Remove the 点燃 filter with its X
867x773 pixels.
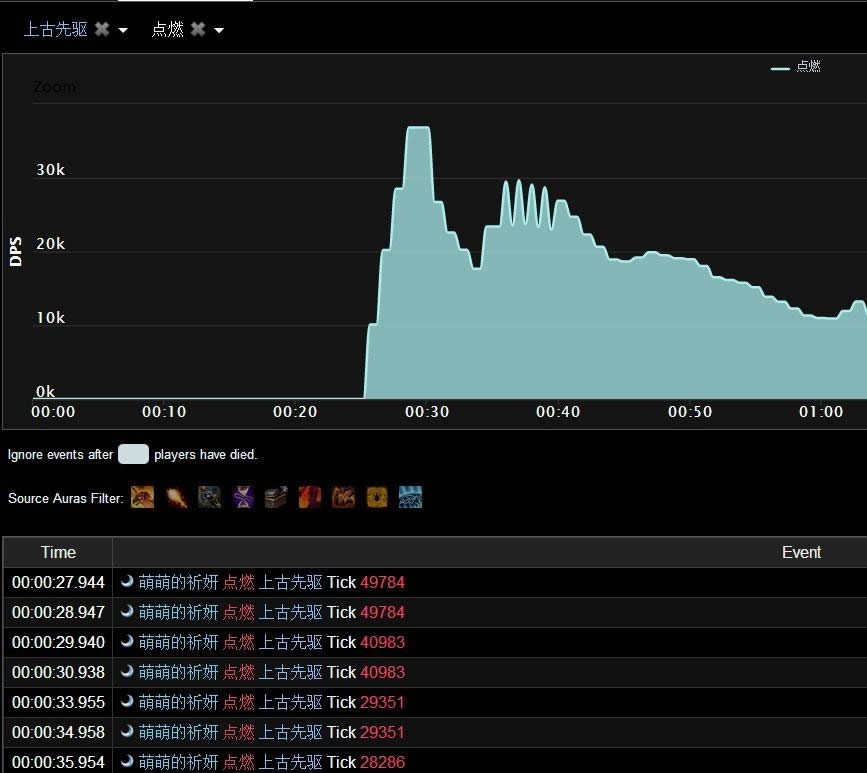click(198, 30)
